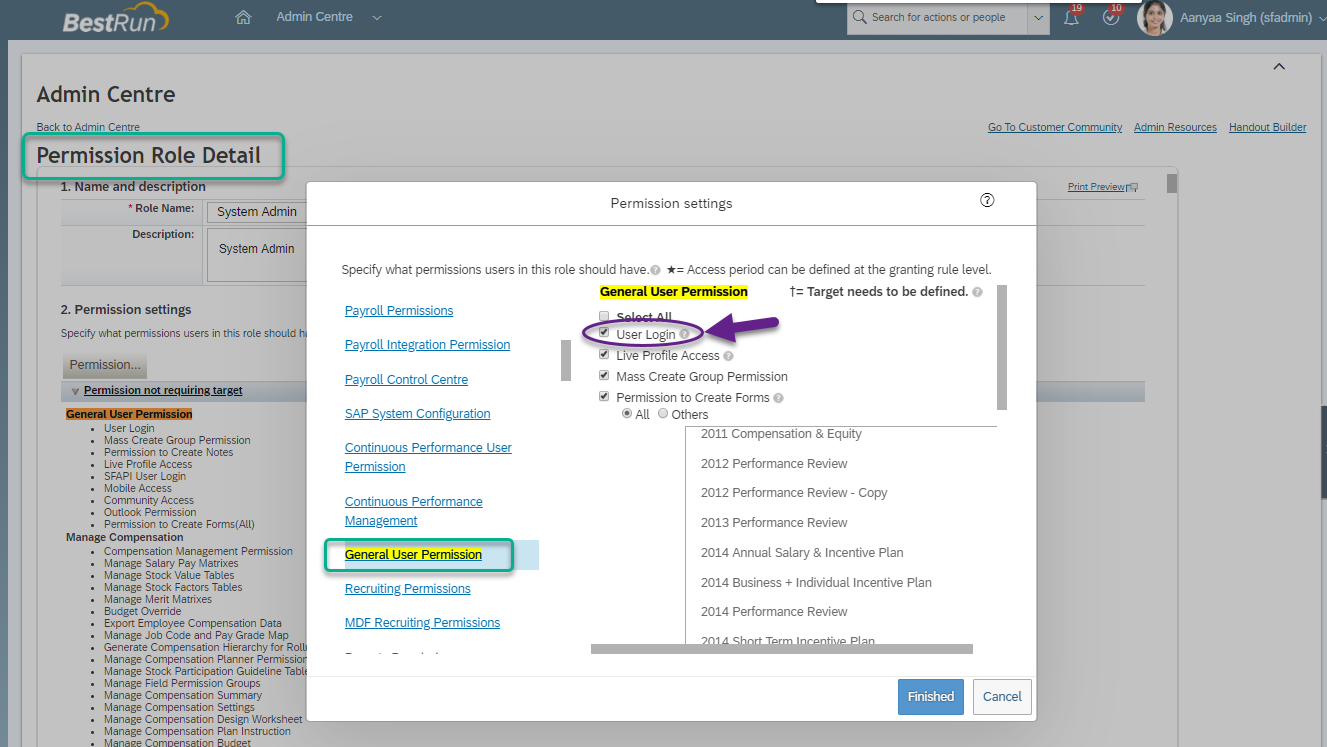Toggle Mass Create Group Permission checkbox

[604, 376]
